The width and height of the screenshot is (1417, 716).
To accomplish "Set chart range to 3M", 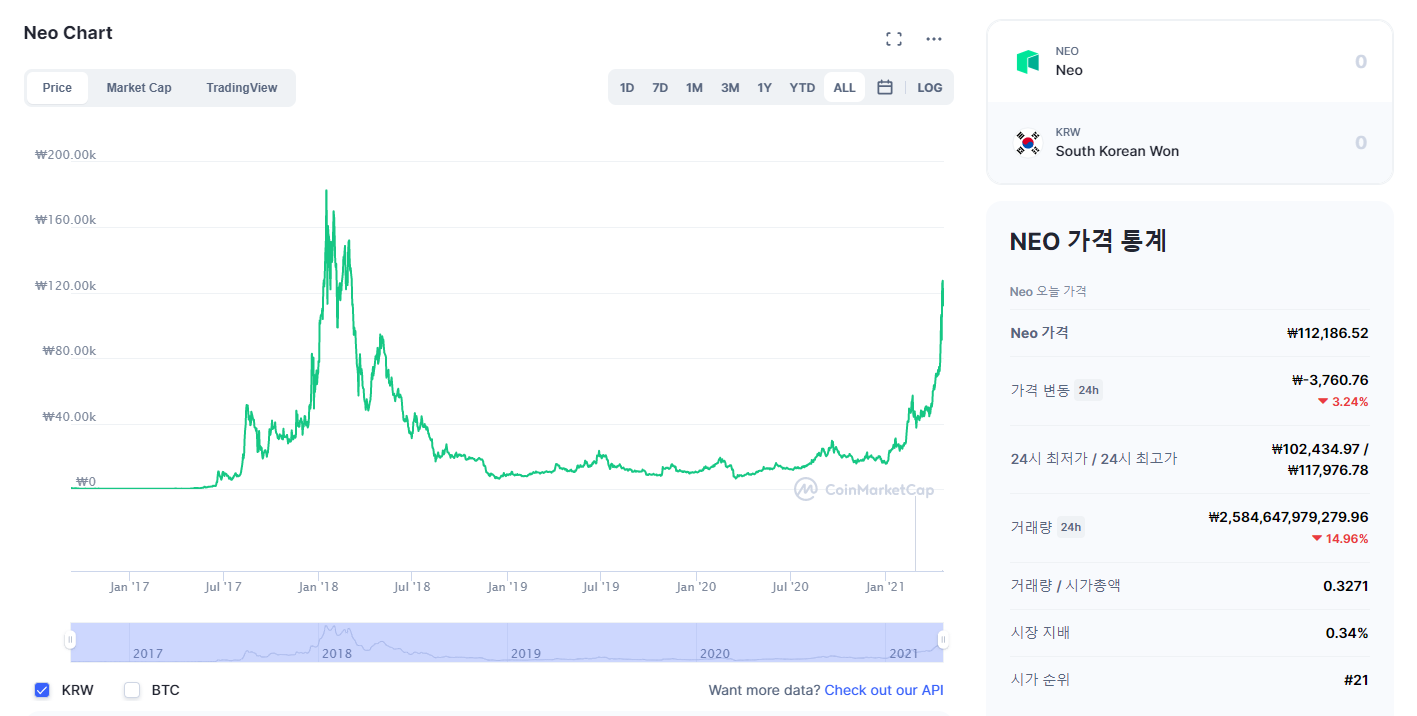I will pos(730,87).
